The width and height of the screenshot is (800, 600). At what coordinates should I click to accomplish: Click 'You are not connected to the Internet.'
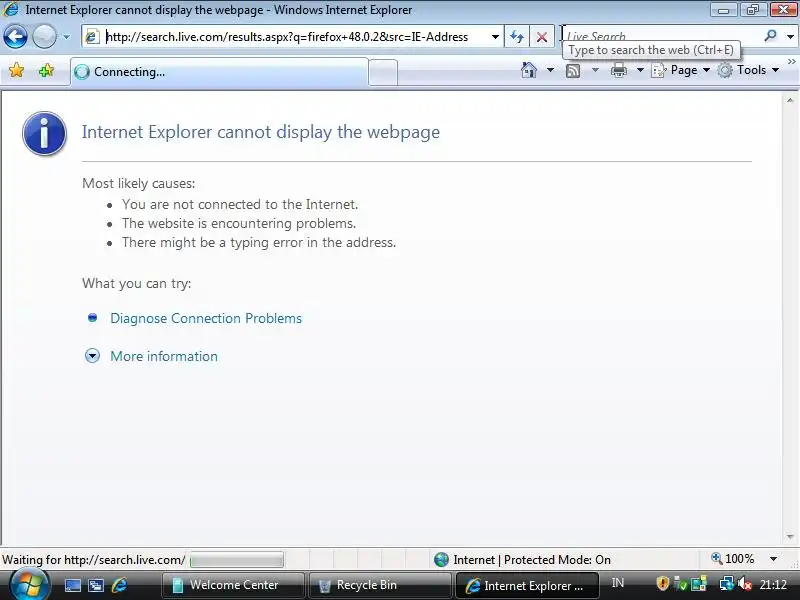pos(240,204)
